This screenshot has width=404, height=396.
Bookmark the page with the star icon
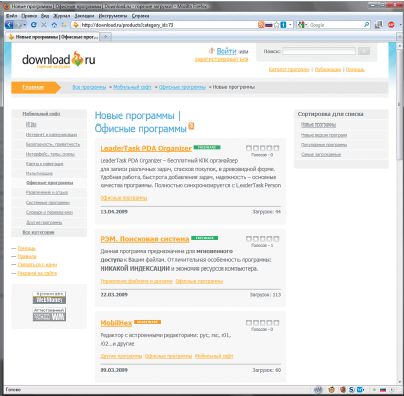[276, 25]
